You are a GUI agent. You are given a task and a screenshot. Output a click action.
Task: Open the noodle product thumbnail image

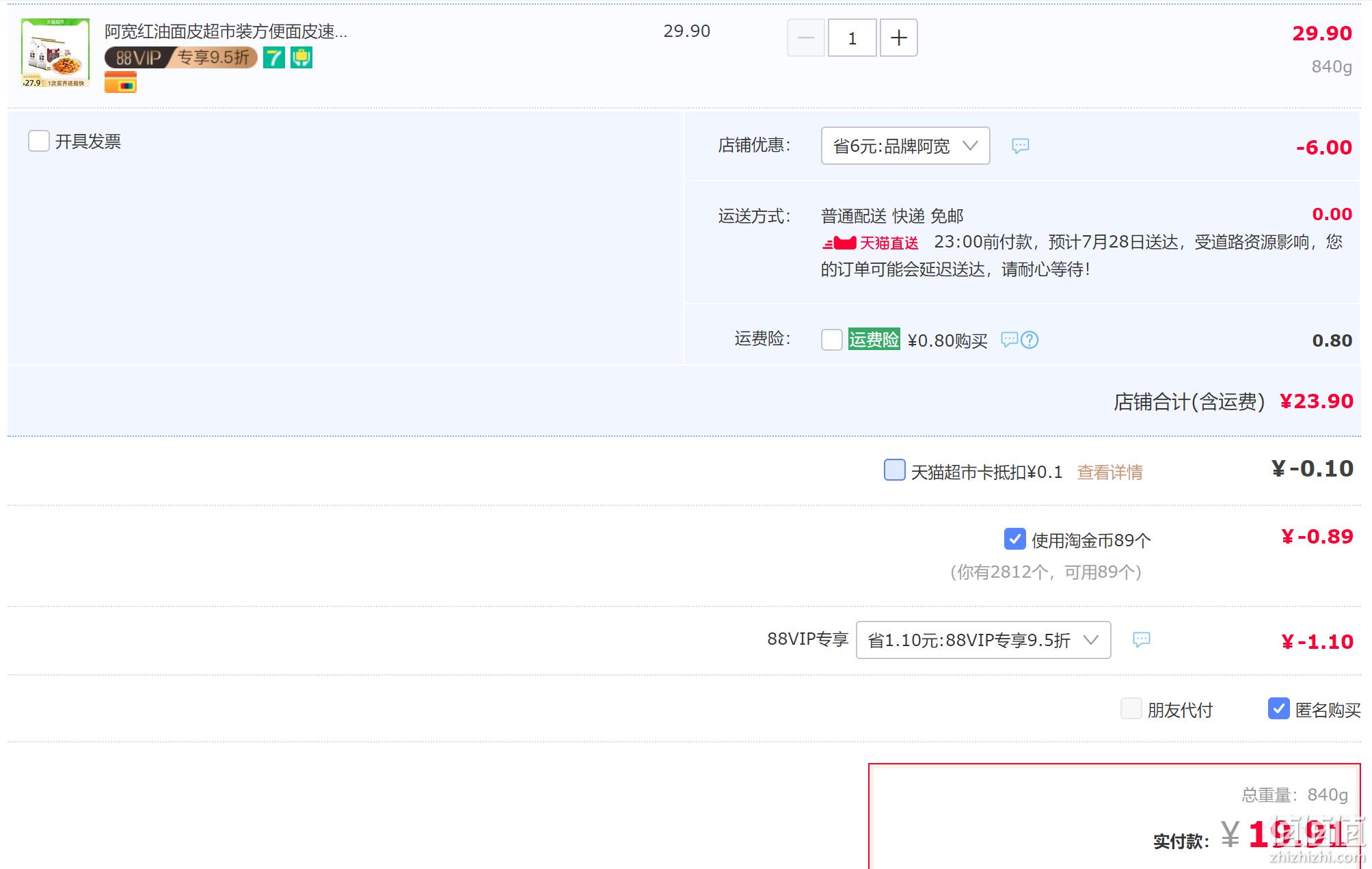(x=55, y=53)
